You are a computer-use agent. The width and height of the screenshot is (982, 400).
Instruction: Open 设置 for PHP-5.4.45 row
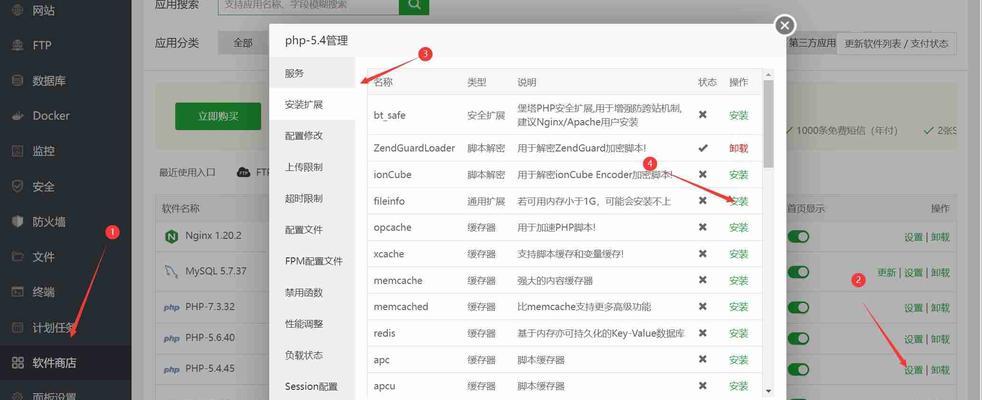pyautogui.click(x=913, y=370)
